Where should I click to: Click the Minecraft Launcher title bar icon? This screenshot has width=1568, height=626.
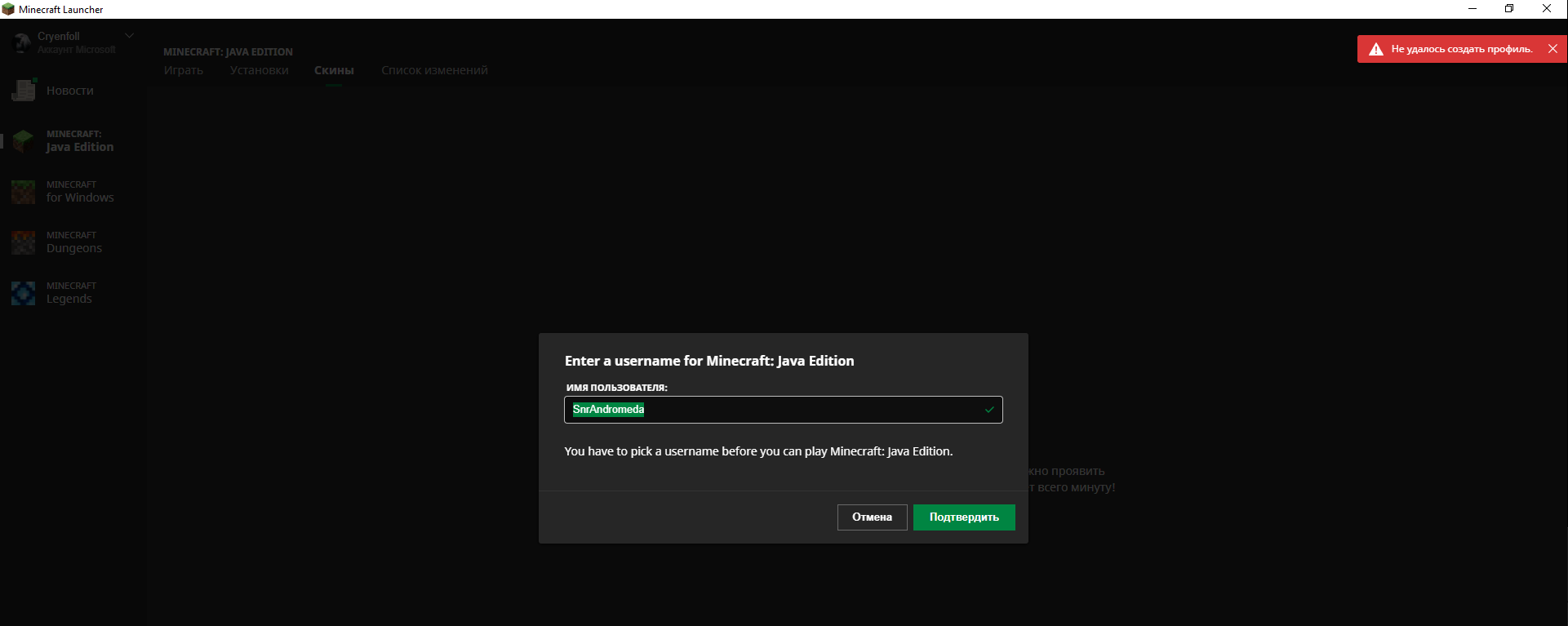pos(8,9)
